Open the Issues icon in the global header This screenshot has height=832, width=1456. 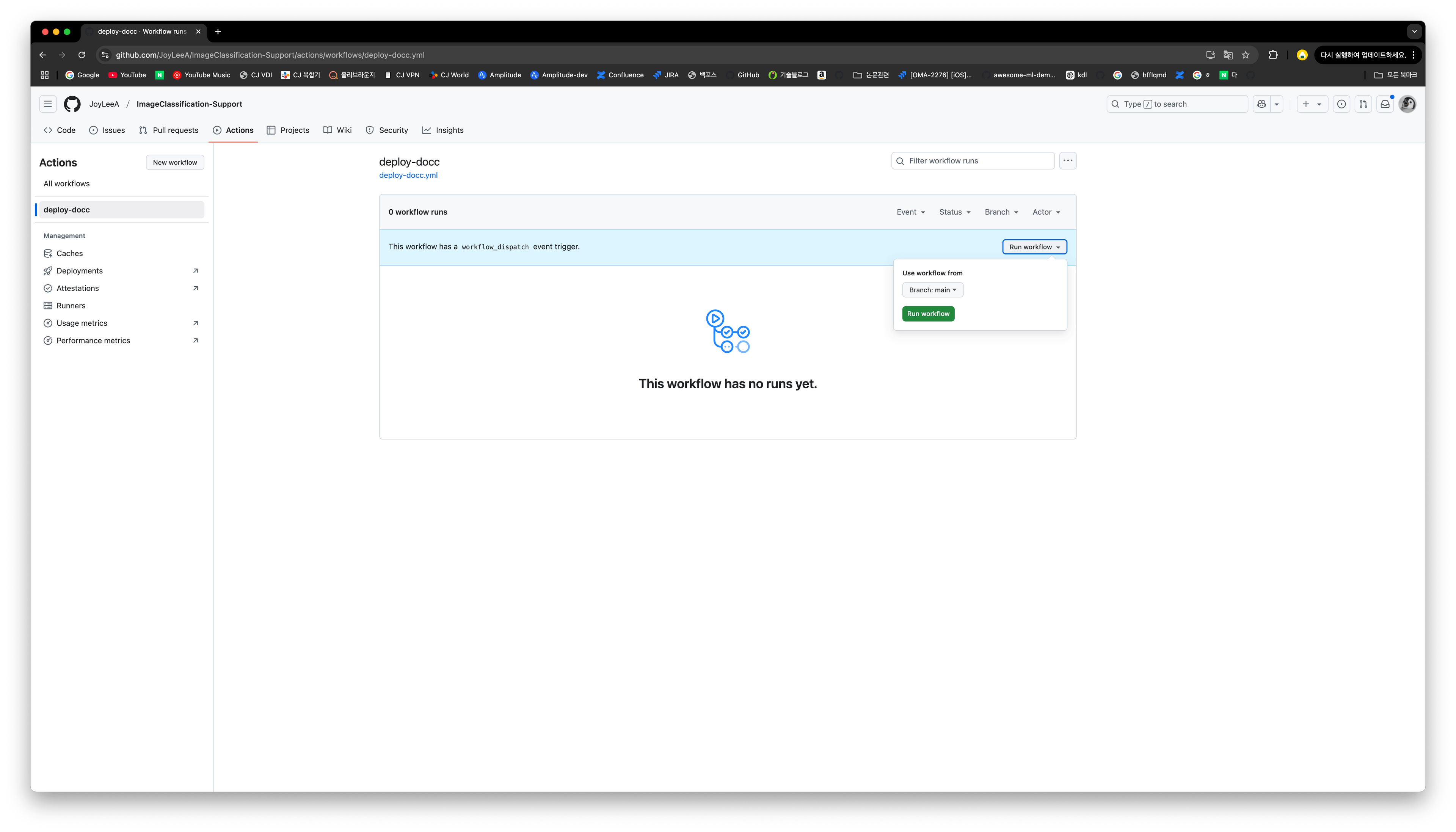(1341, 104)
